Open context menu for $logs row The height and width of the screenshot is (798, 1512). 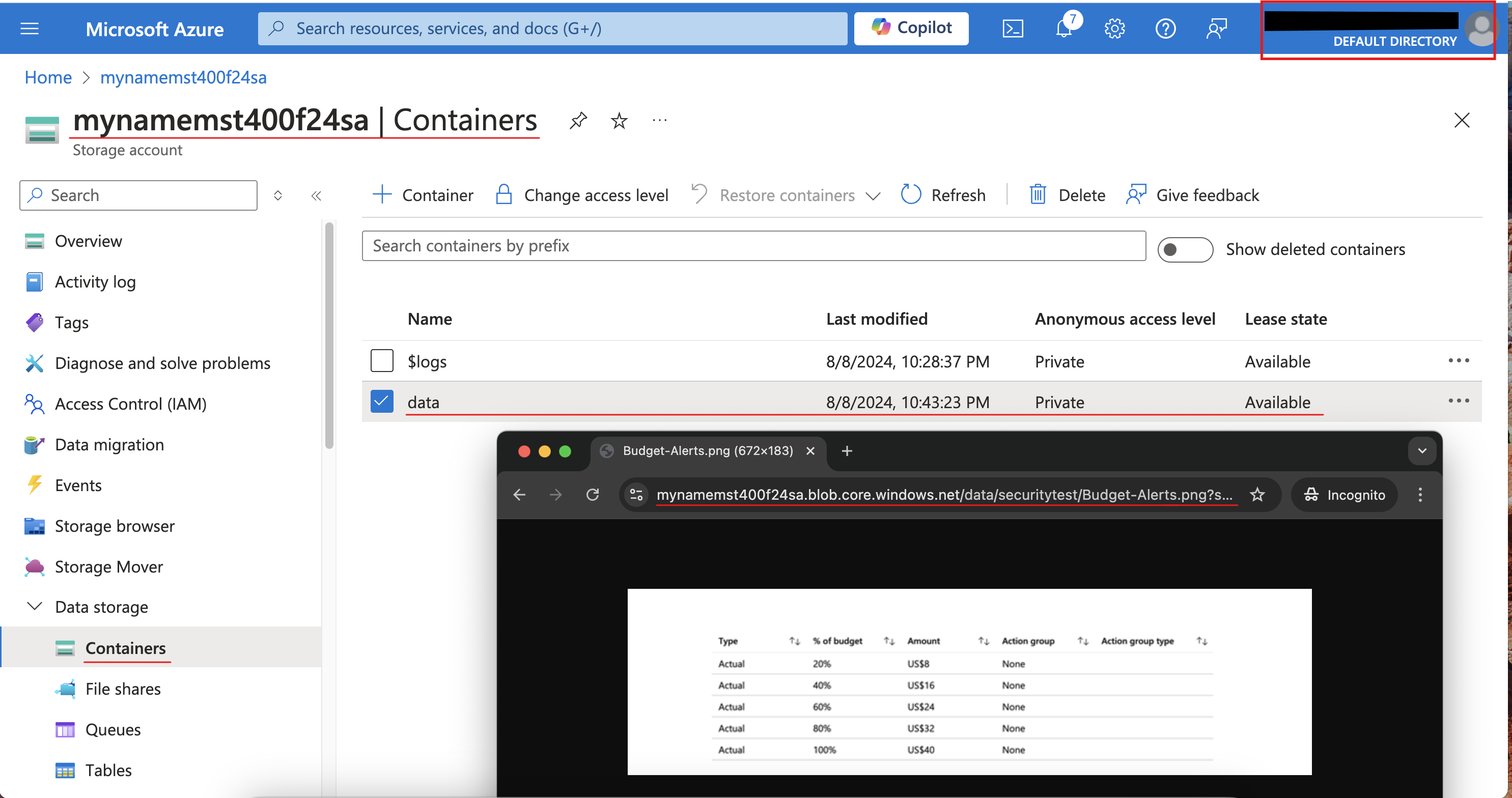pos(1458,360)
